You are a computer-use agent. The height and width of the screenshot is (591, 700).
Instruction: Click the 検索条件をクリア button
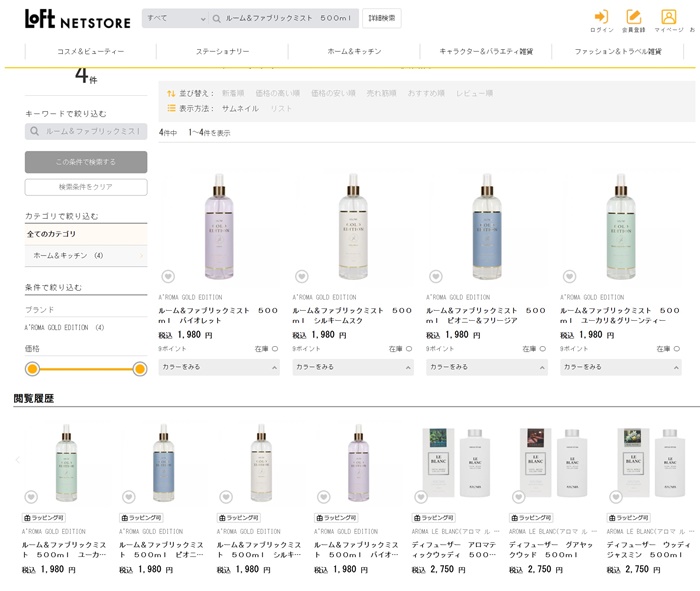coord(86,187)
